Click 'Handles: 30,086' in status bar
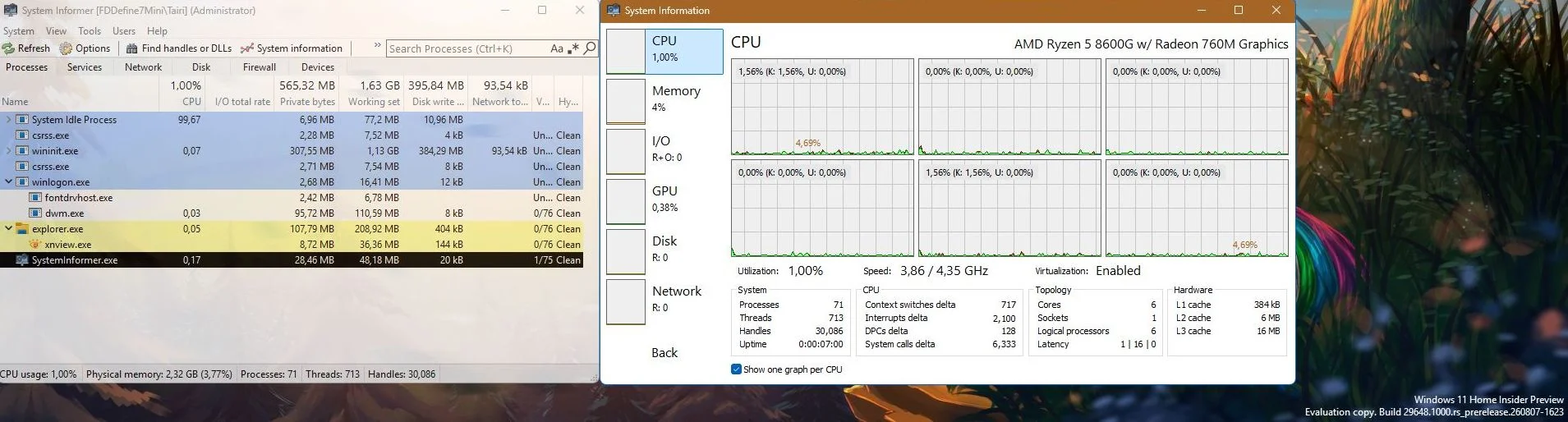The width and height of the screenshot is (1568, 422). 402,374
